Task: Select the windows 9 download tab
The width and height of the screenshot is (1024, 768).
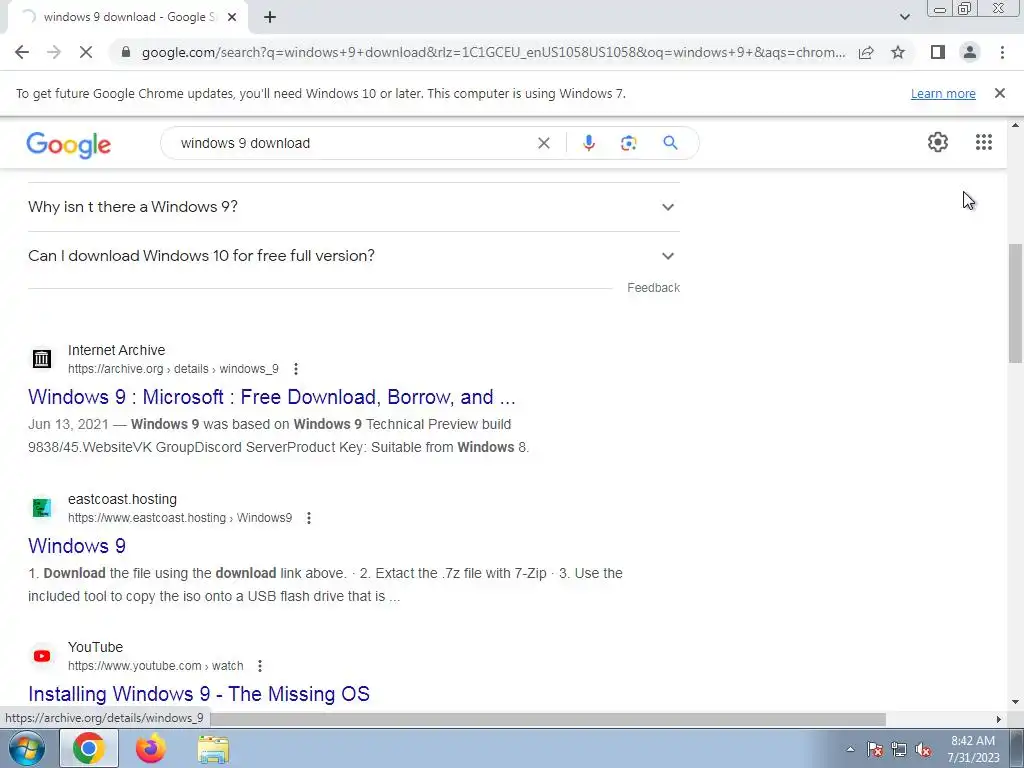Action: [129, 17]
